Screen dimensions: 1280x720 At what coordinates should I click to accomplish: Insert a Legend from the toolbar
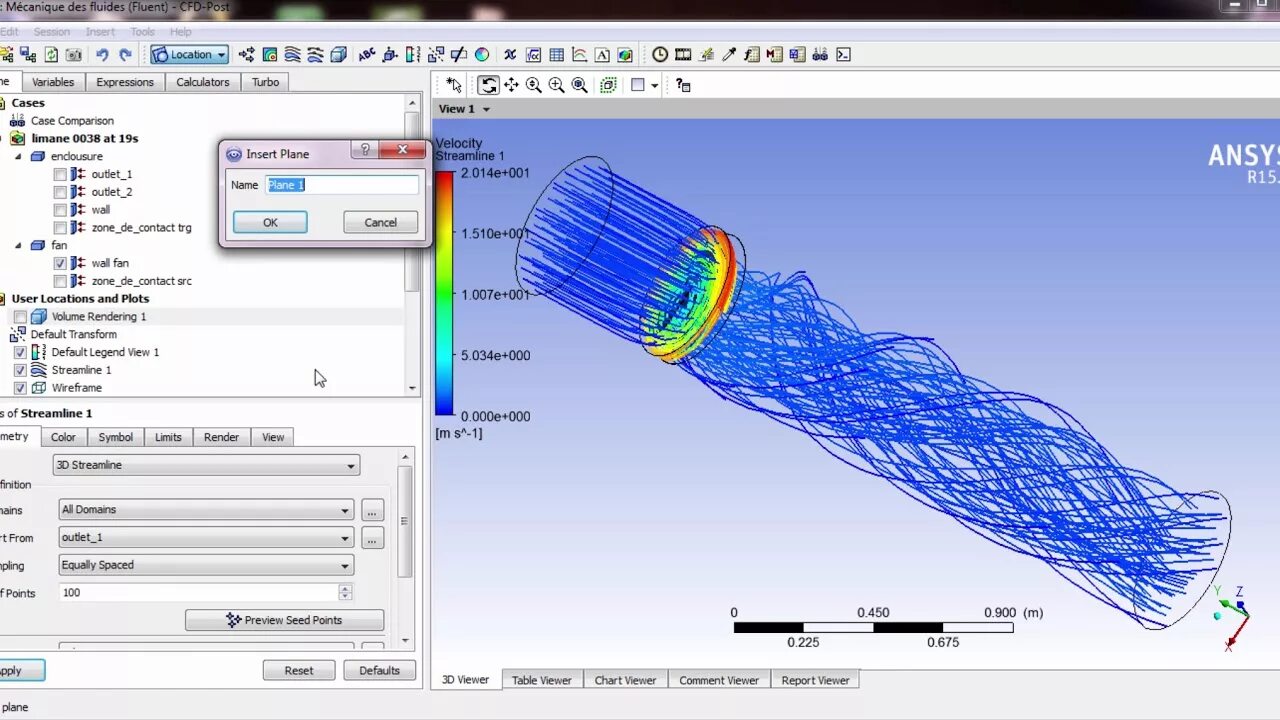(x=413, y=55)
